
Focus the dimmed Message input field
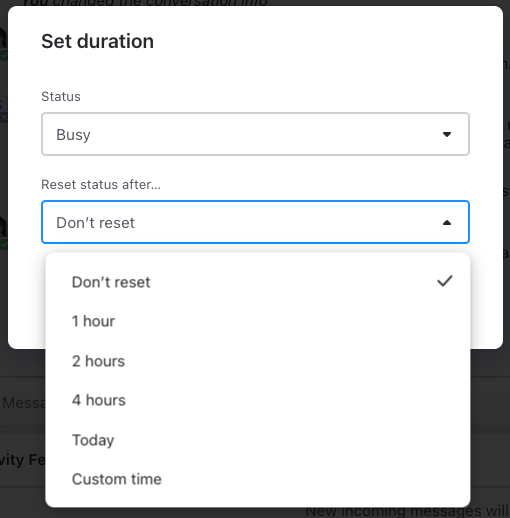pos(23,403)
